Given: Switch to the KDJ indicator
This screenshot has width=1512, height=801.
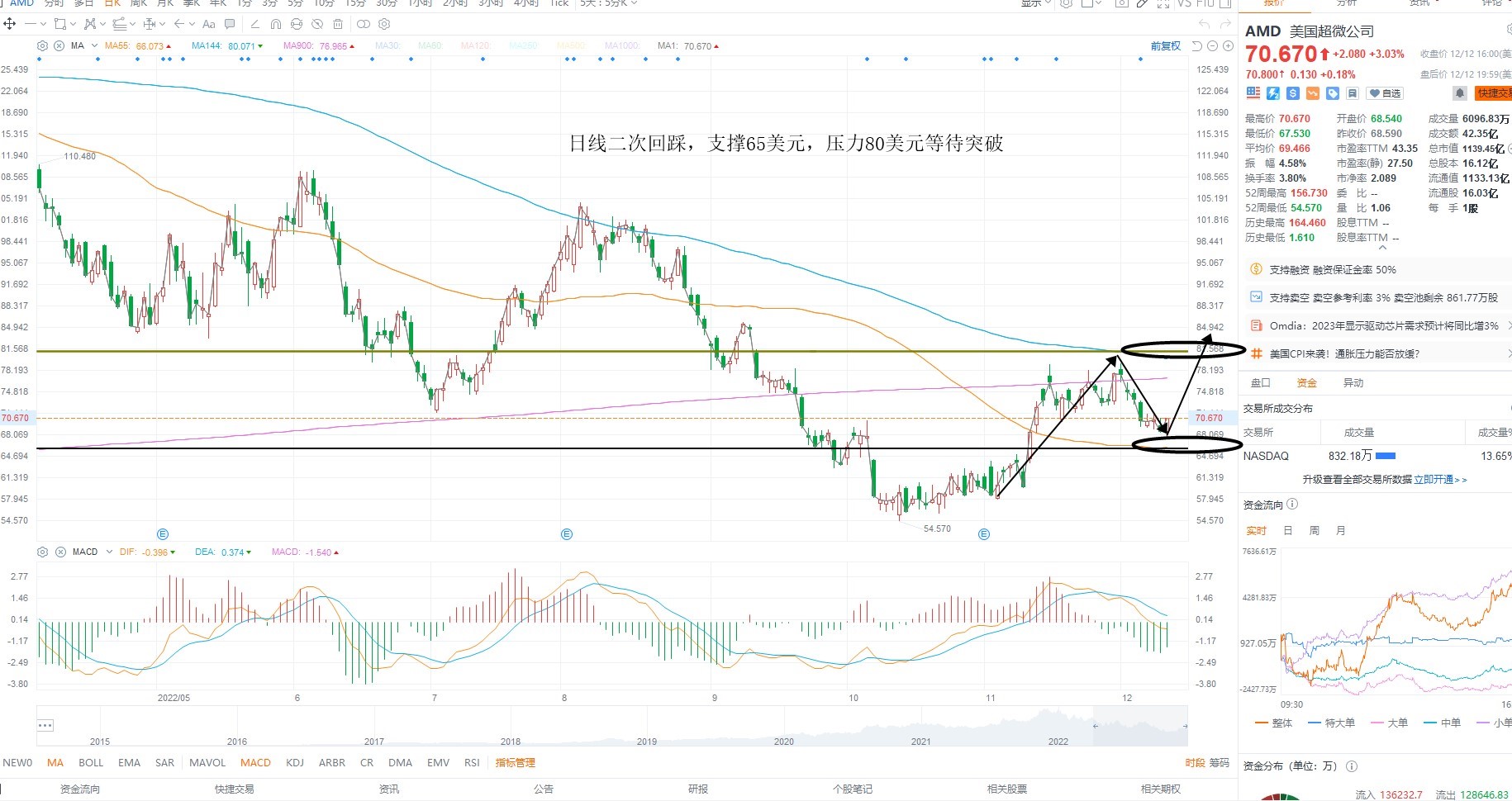Looking at the screenshot, I should [295, 763].
